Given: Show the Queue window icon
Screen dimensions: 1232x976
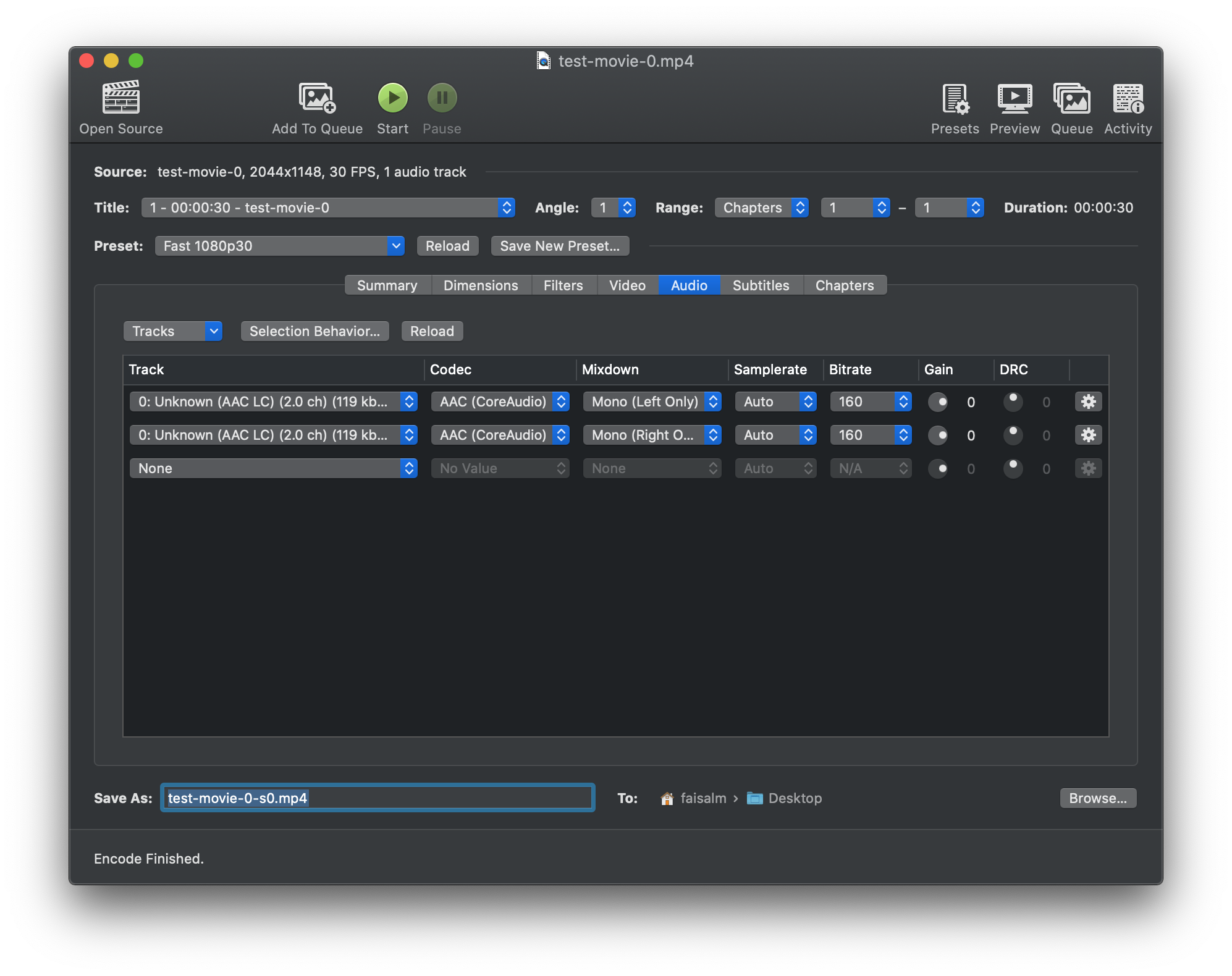Looking at the screenshot, I should (x=1071, y=99).
